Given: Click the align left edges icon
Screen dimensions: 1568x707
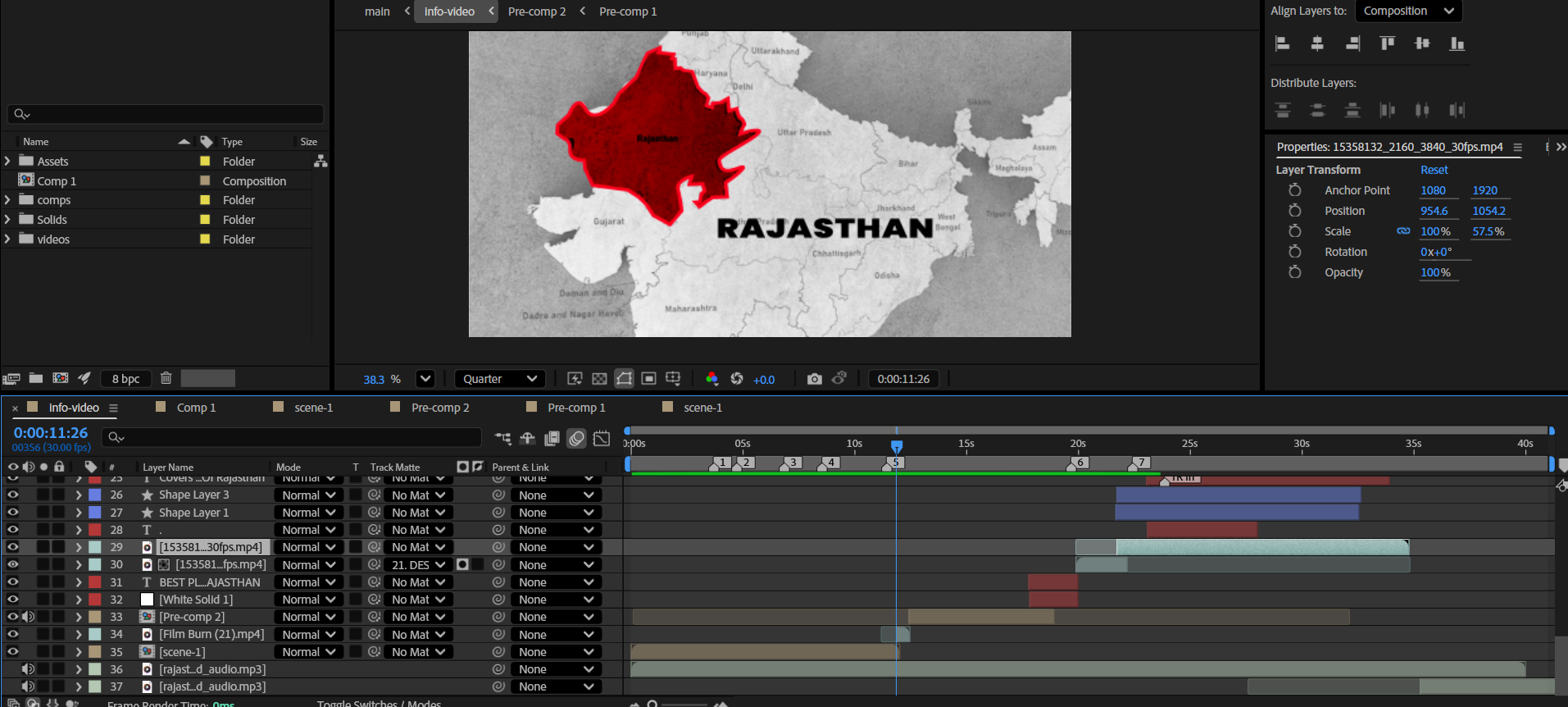Looking at the screenshot, I should pyautogui.click(x=1283, y=43).
